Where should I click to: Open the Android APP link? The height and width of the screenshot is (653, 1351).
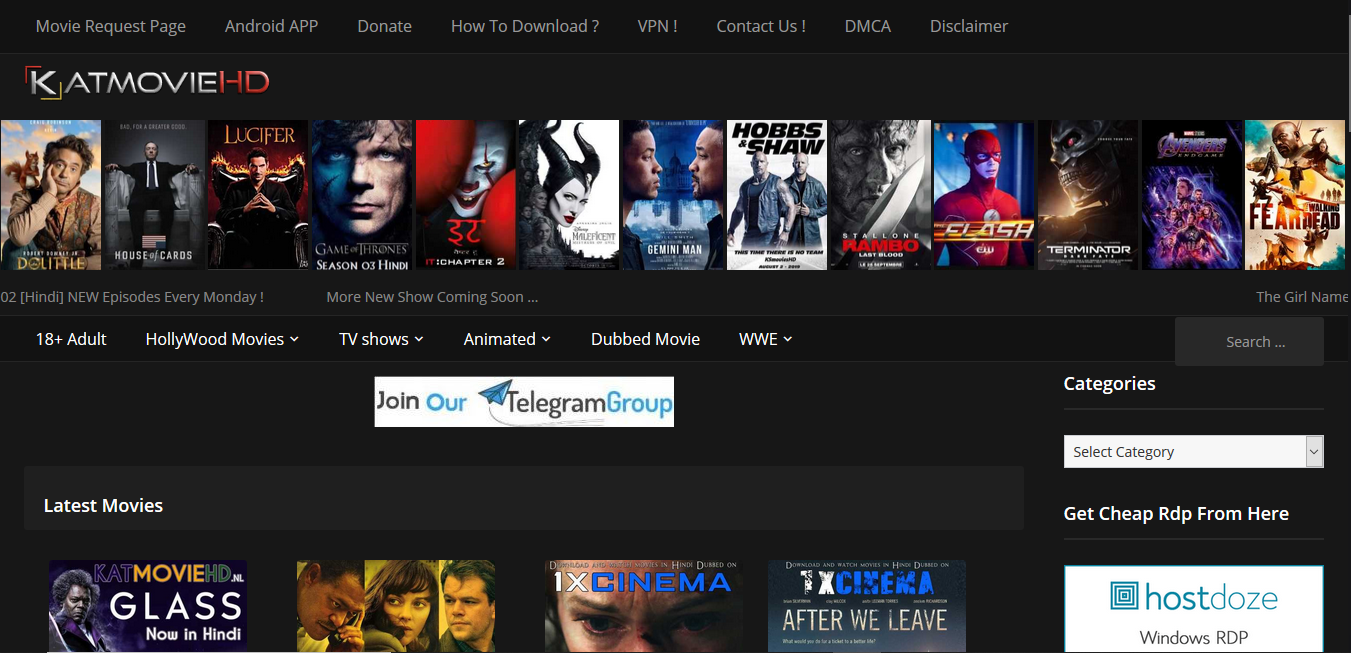pos(271,26)
